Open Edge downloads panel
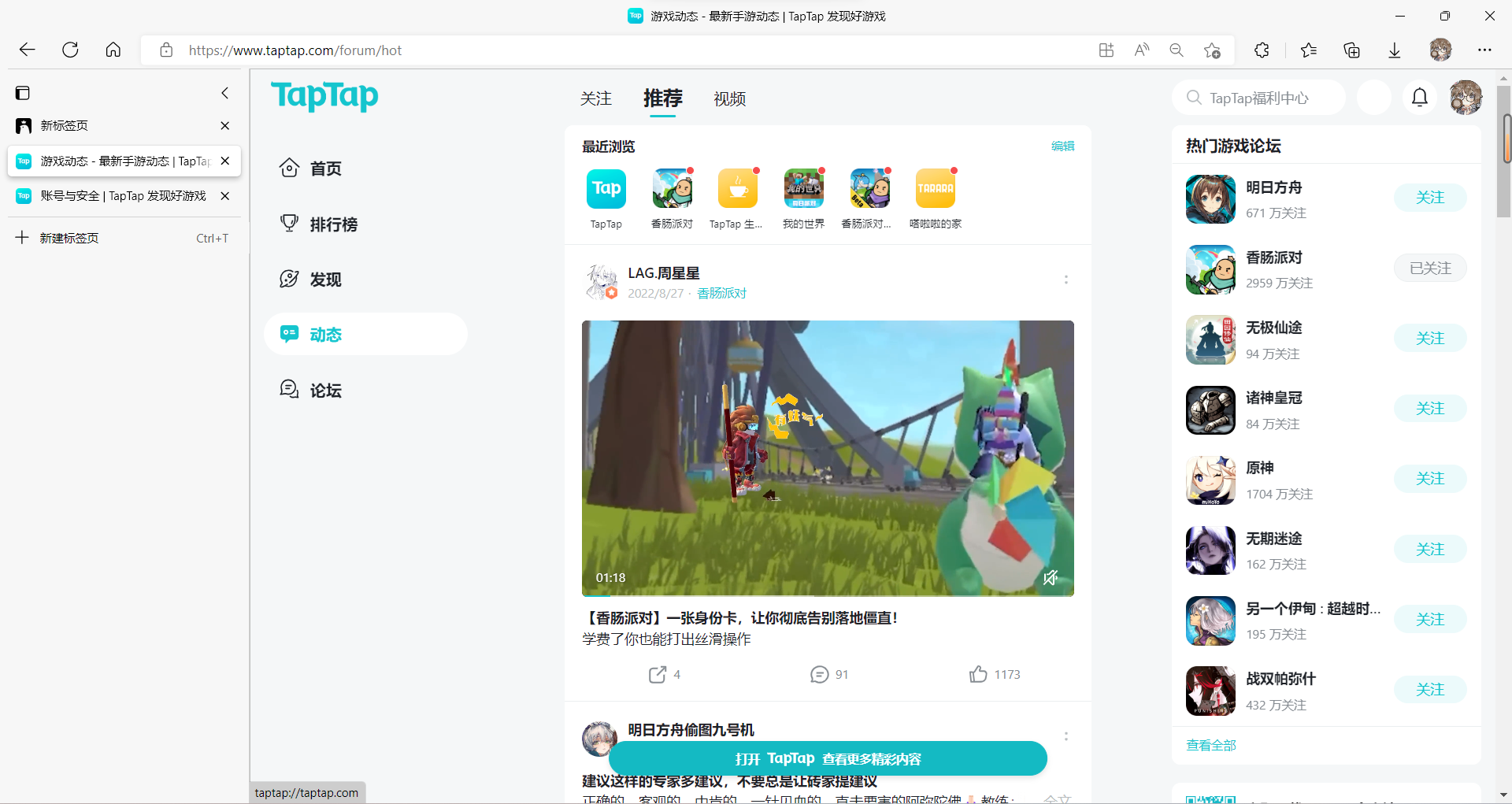This screenshot has height=804, width=1512. 1395,50
